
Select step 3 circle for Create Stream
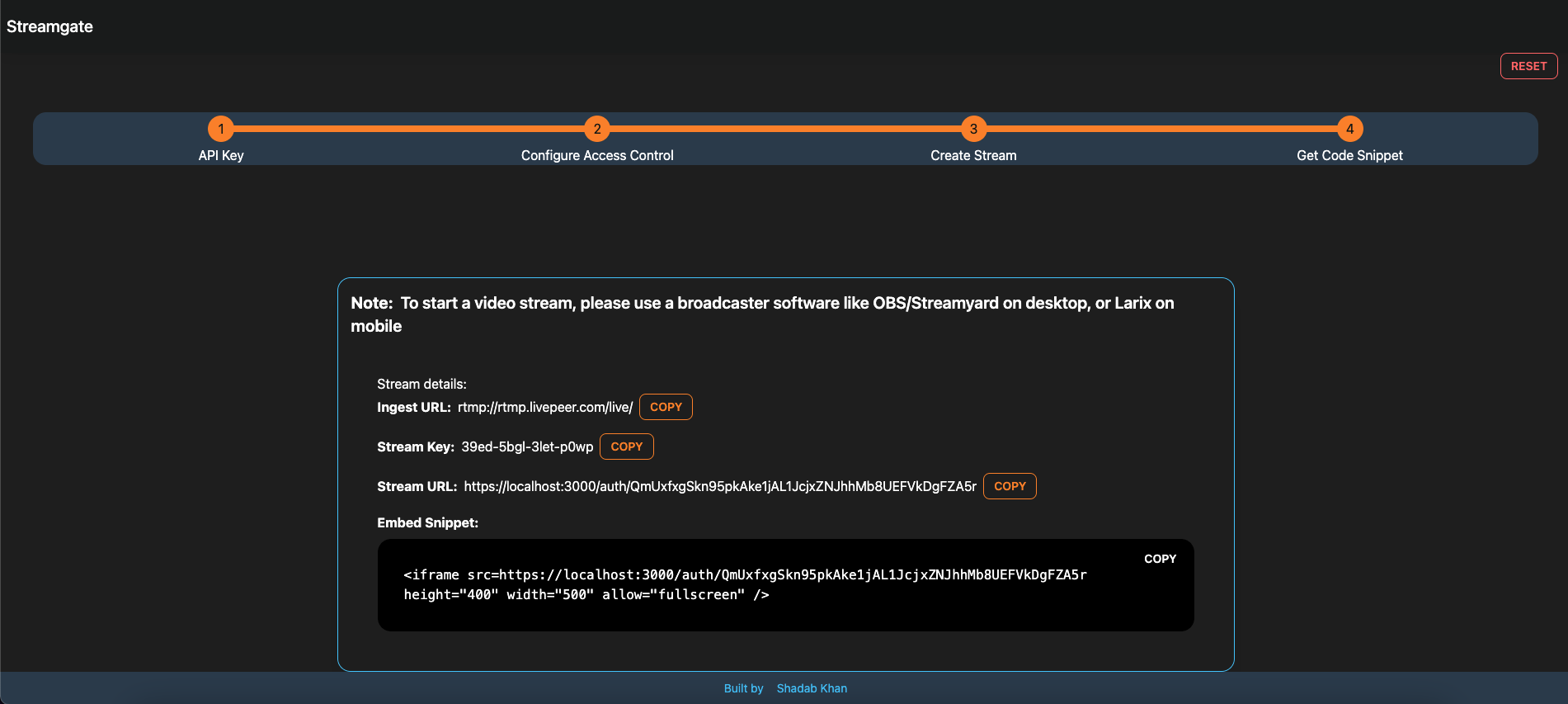973,129
